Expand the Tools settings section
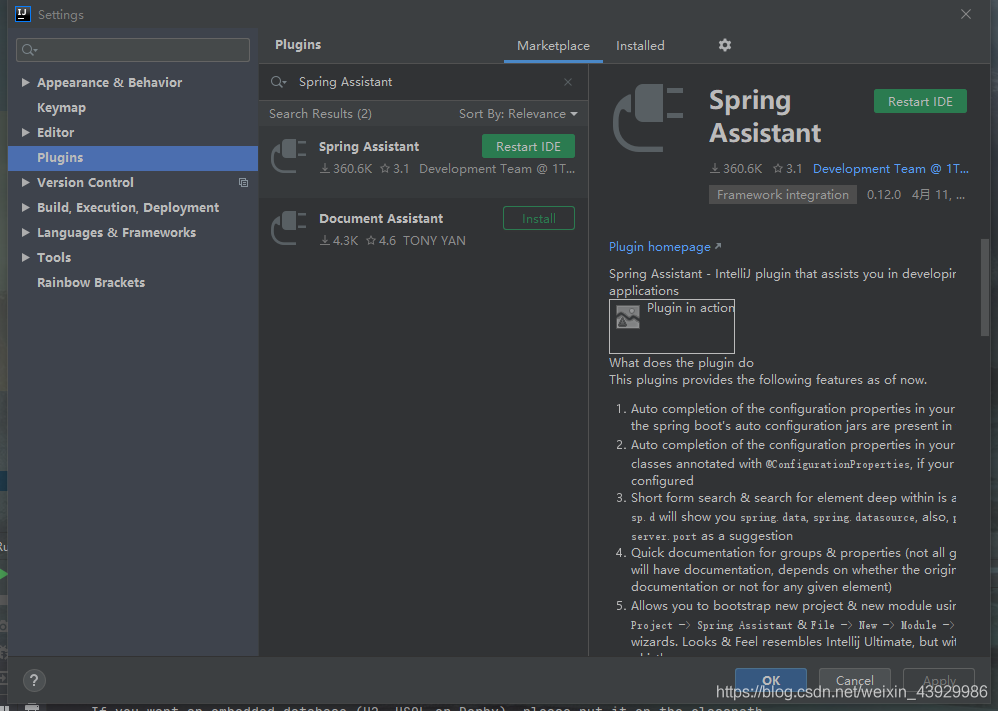The image size is (998, 711). [x=25, y=257]
